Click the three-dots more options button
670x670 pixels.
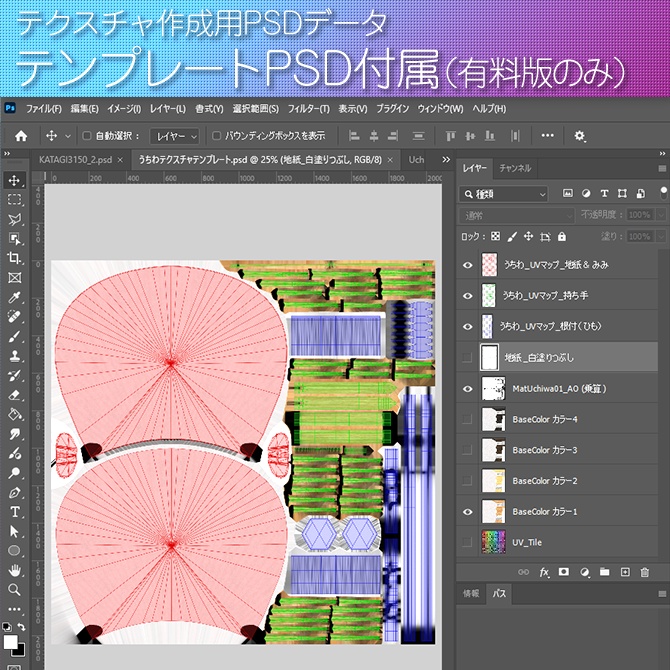pyautogui.click(x=547, y=136)
